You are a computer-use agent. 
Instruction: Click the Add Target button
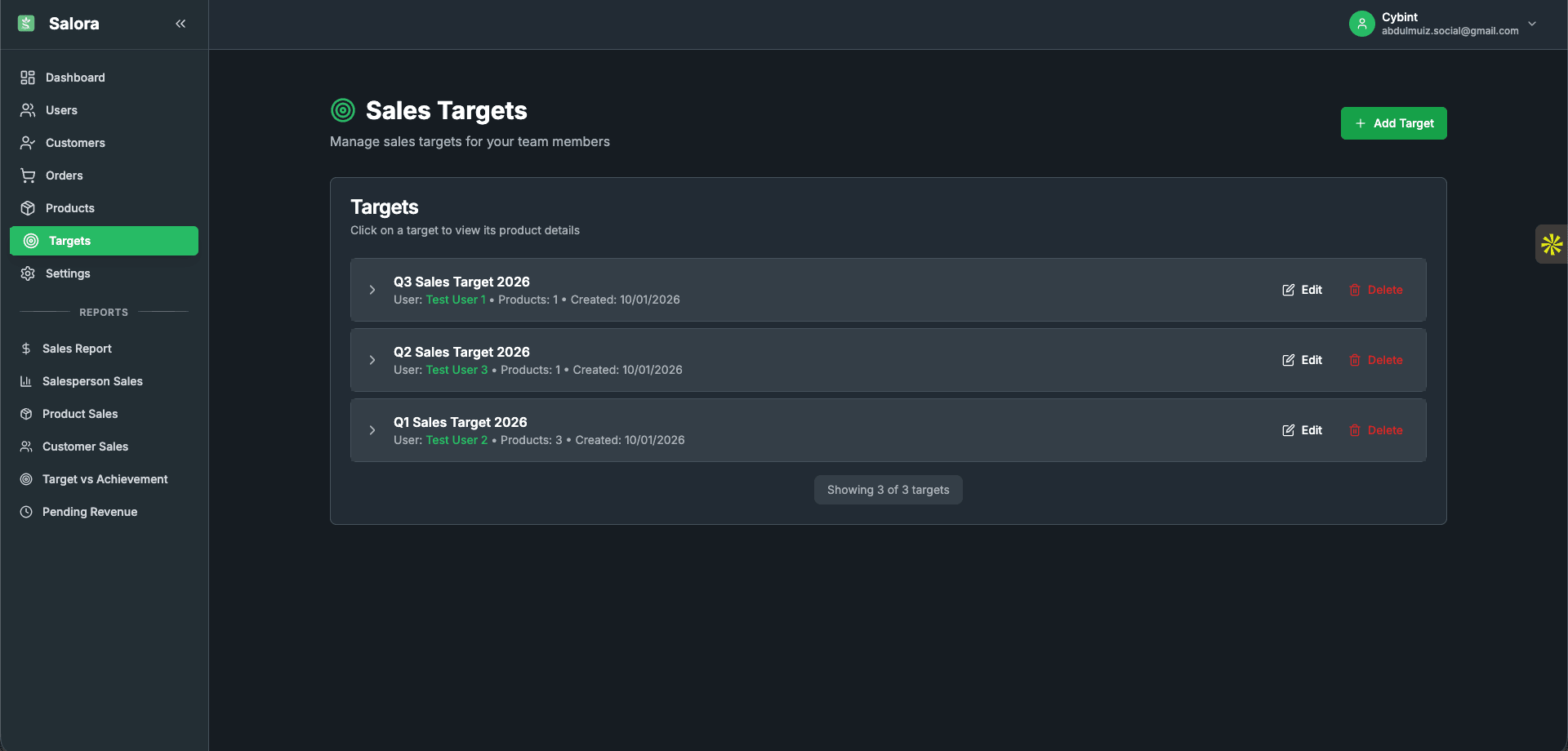[x=1393, y=123]
